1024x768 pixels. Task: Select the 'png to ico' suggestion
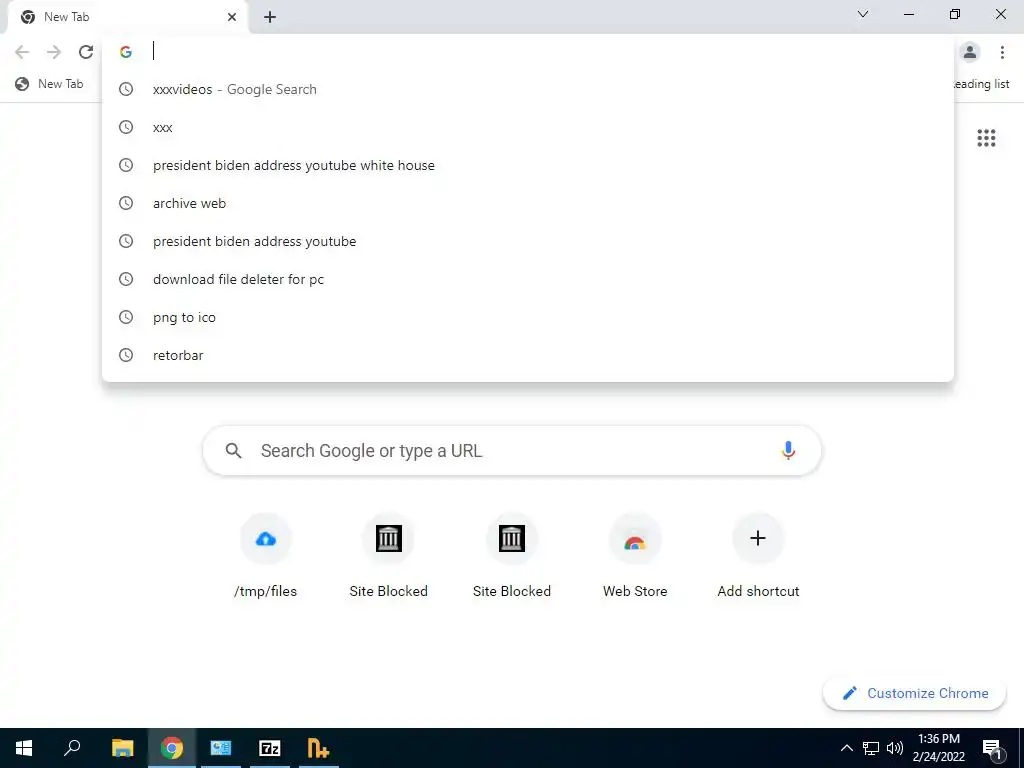point(528,317)
